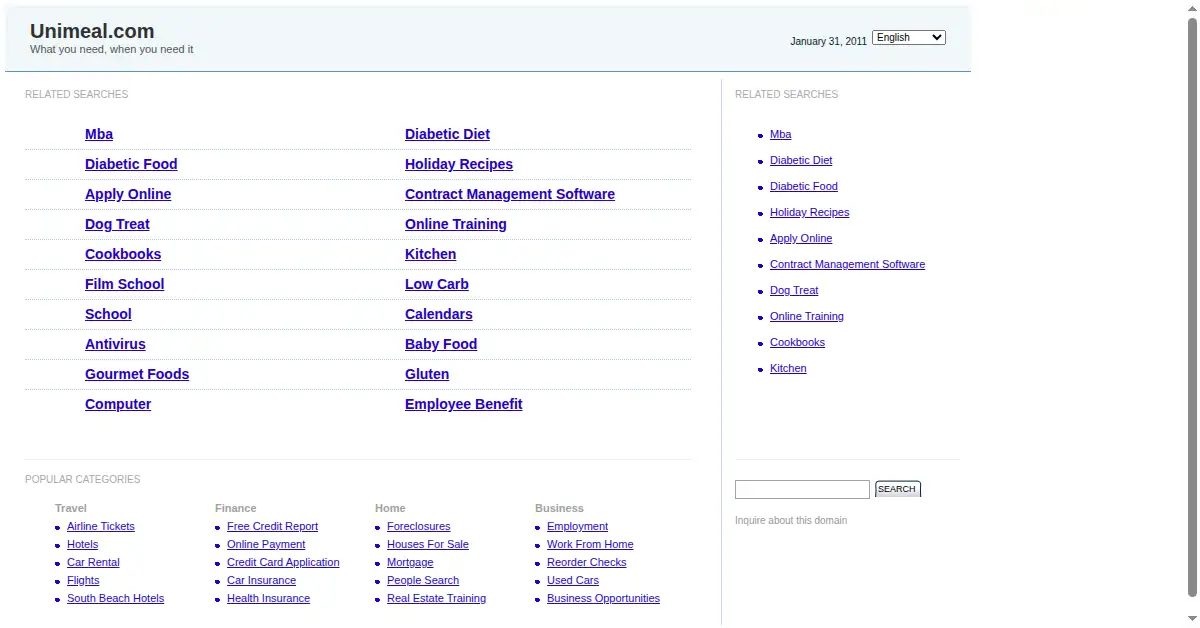Screen dimensions: 1200x628
Task: Click the large Apply Online link
Action: coord(128,194)
